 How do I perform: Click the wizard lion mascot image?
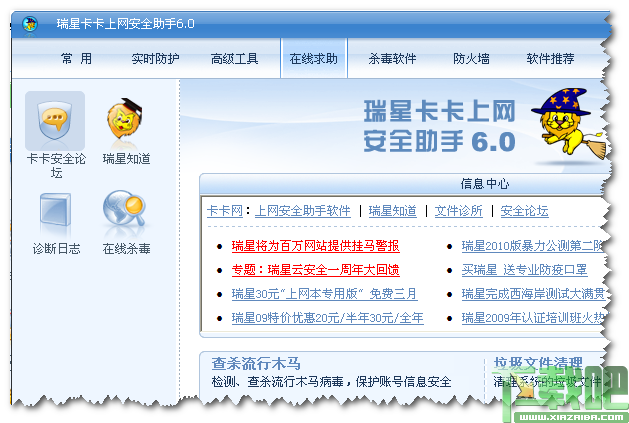(x=568, y=123)
